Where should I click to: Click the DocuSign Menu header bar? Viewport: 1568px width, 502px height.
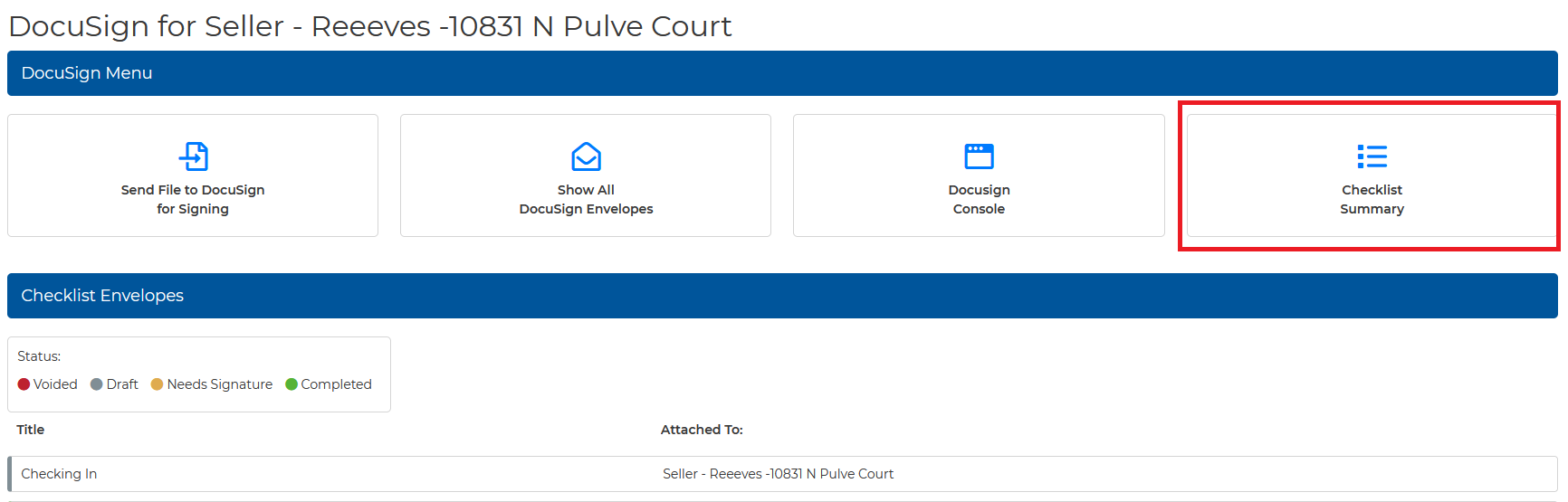point(782,73)
